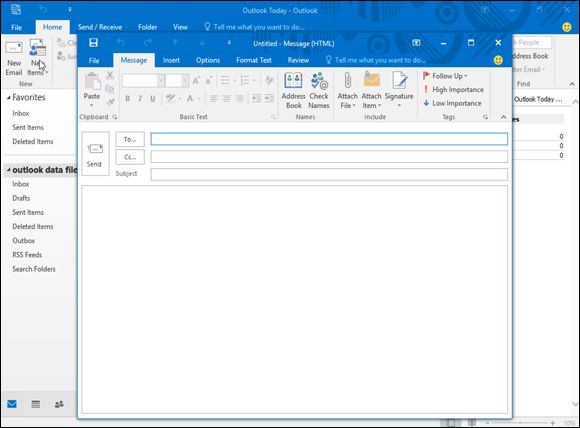Click the Bullets list icon
Viewport: 580px width, 428px height.
click(x=225, y=80)
